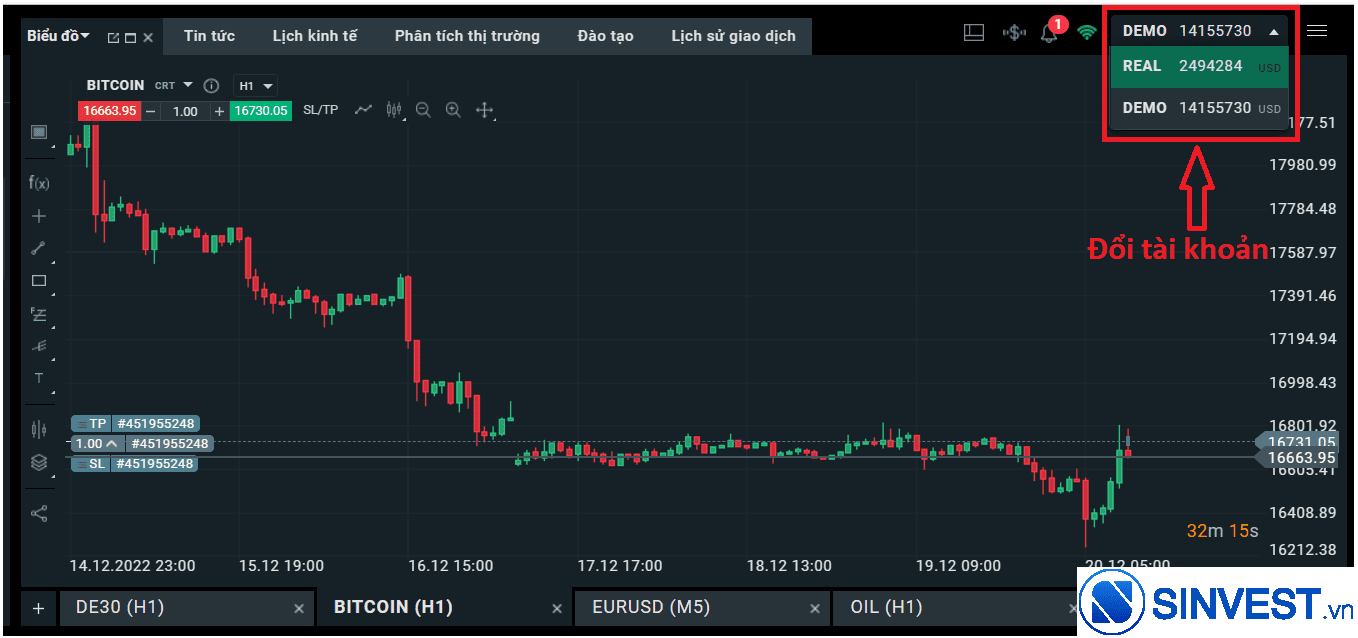Open the layers icon in the sidebar
1358x638 pixels.
click(39, 462)
